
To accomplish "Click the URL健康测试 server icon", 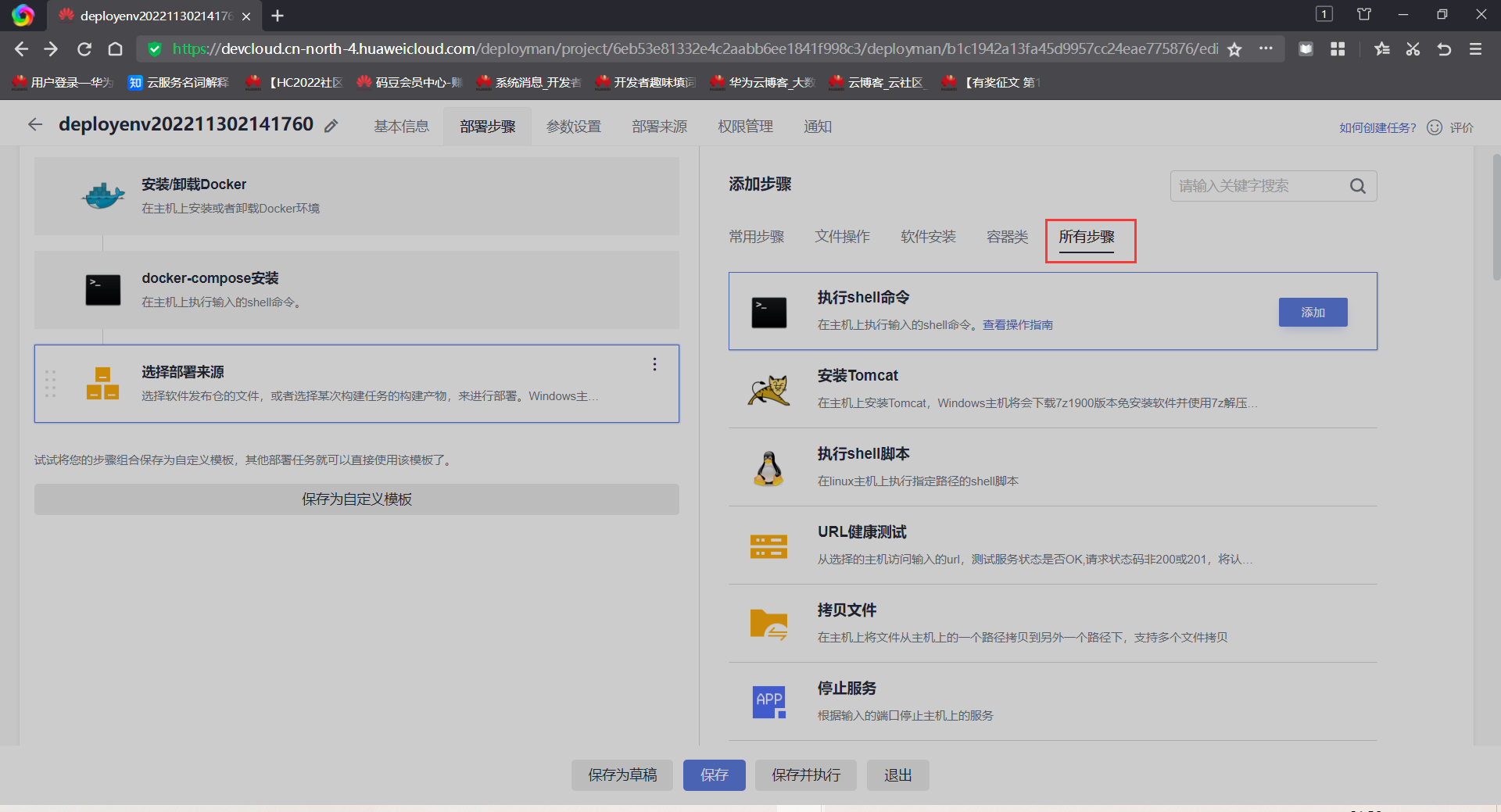I will point(768,546).
